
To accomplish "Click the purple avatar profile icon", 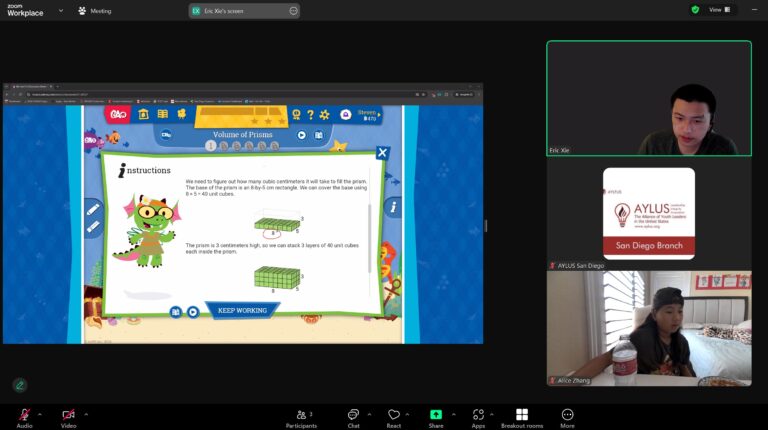I will click(345, 115).
